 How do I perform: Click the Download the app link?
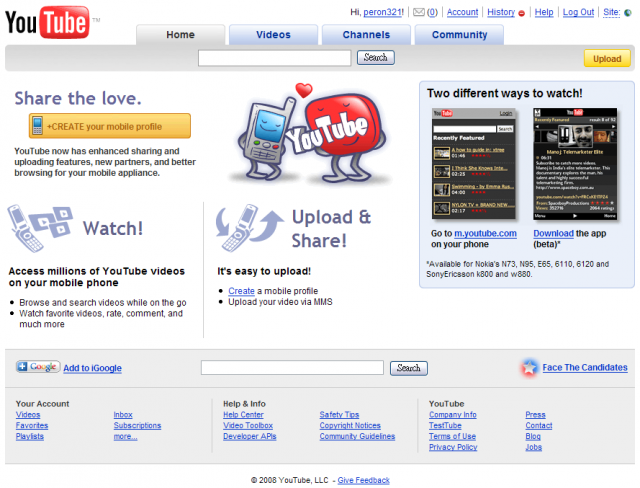coord(553,233)
